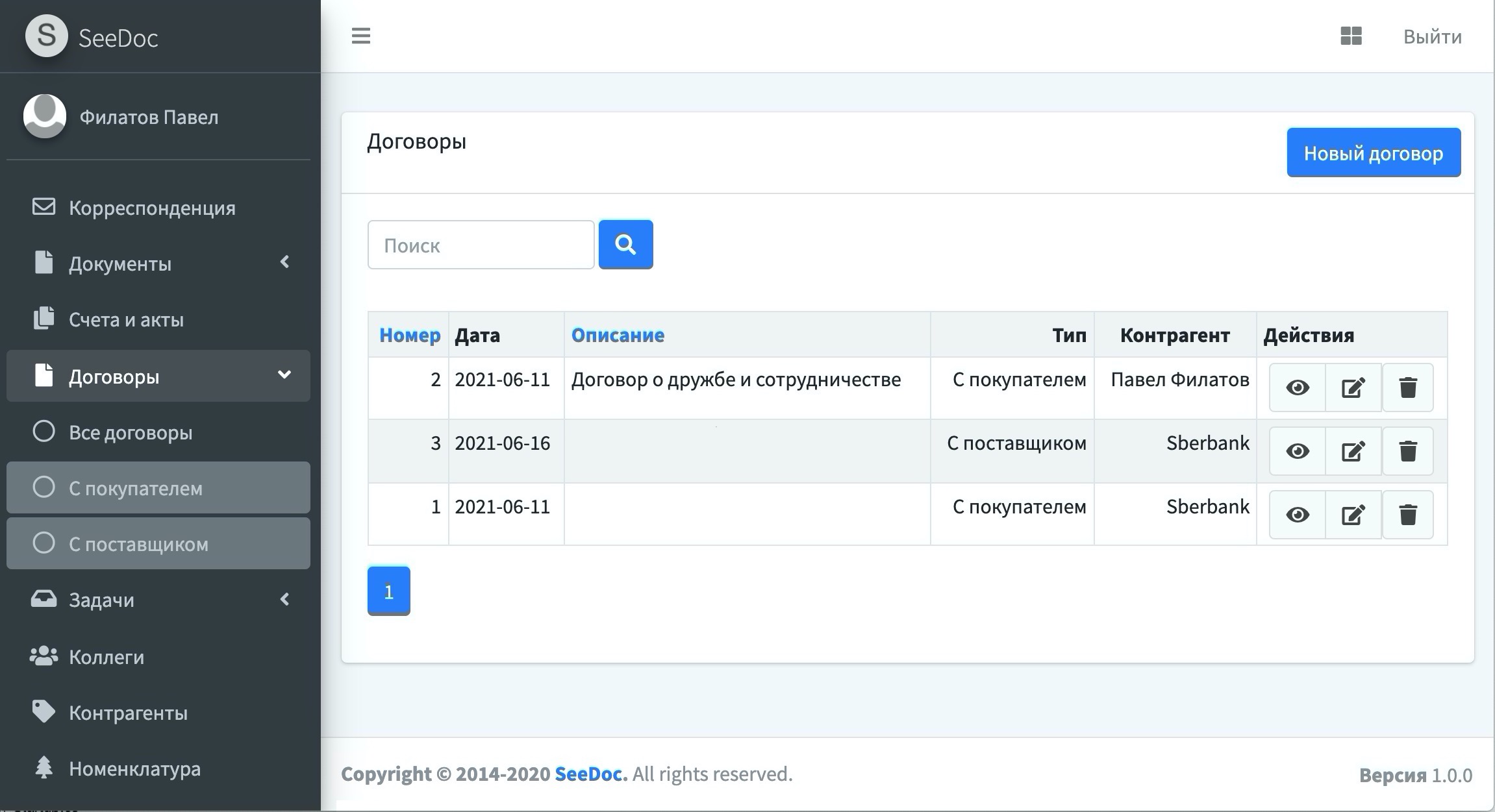Select the С поставщиком sidebar filter
Viewport: 1495px width, 812px height.
click(x=158, y=543)
